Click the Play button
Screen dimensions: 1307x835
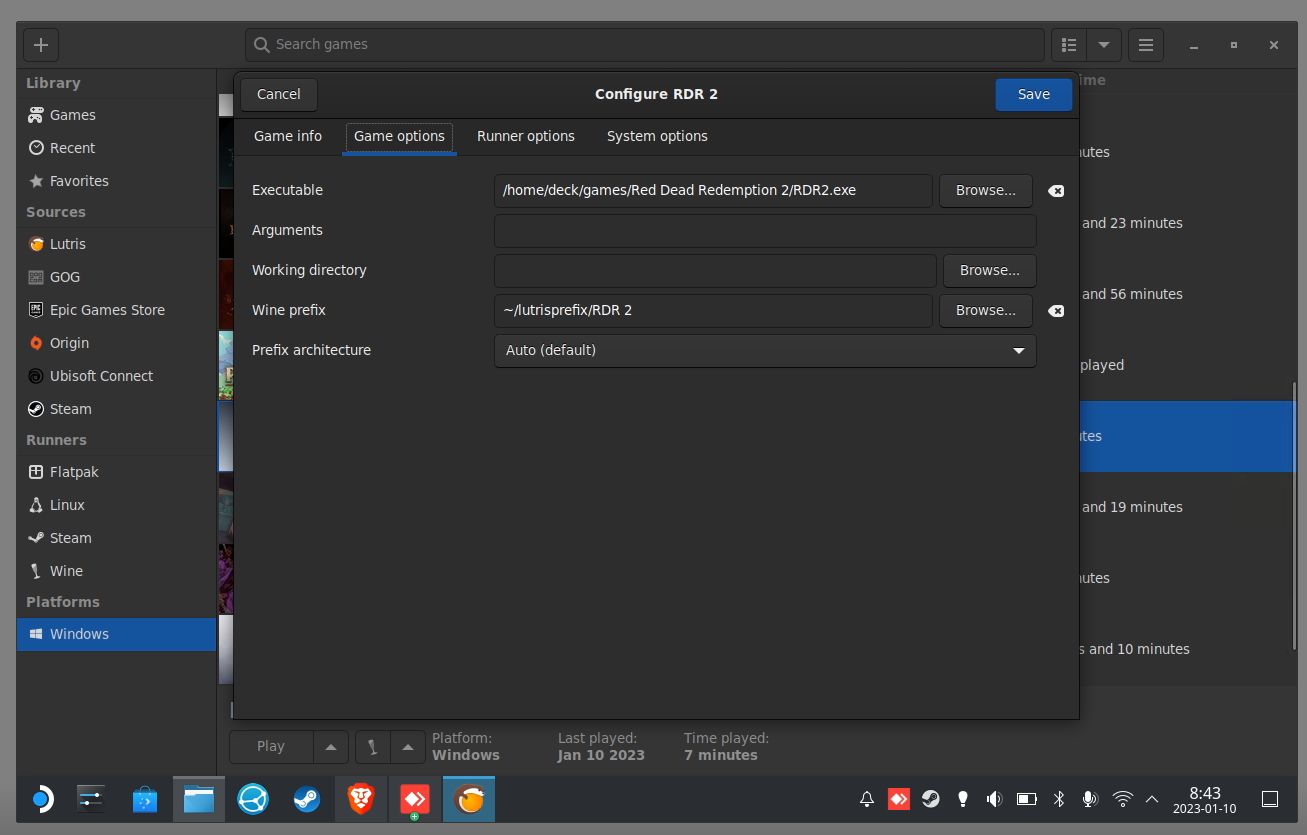coord(271,747)
